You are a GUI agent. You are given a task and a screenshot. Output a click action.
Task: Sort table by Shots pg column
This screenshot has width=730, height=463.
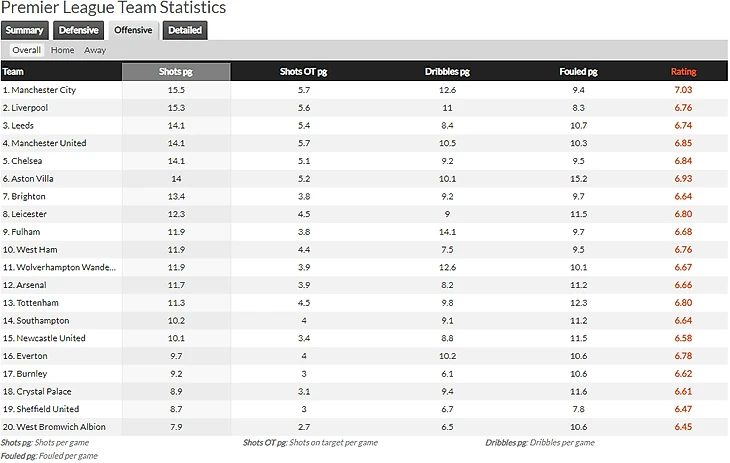click(x=176, y=72)
